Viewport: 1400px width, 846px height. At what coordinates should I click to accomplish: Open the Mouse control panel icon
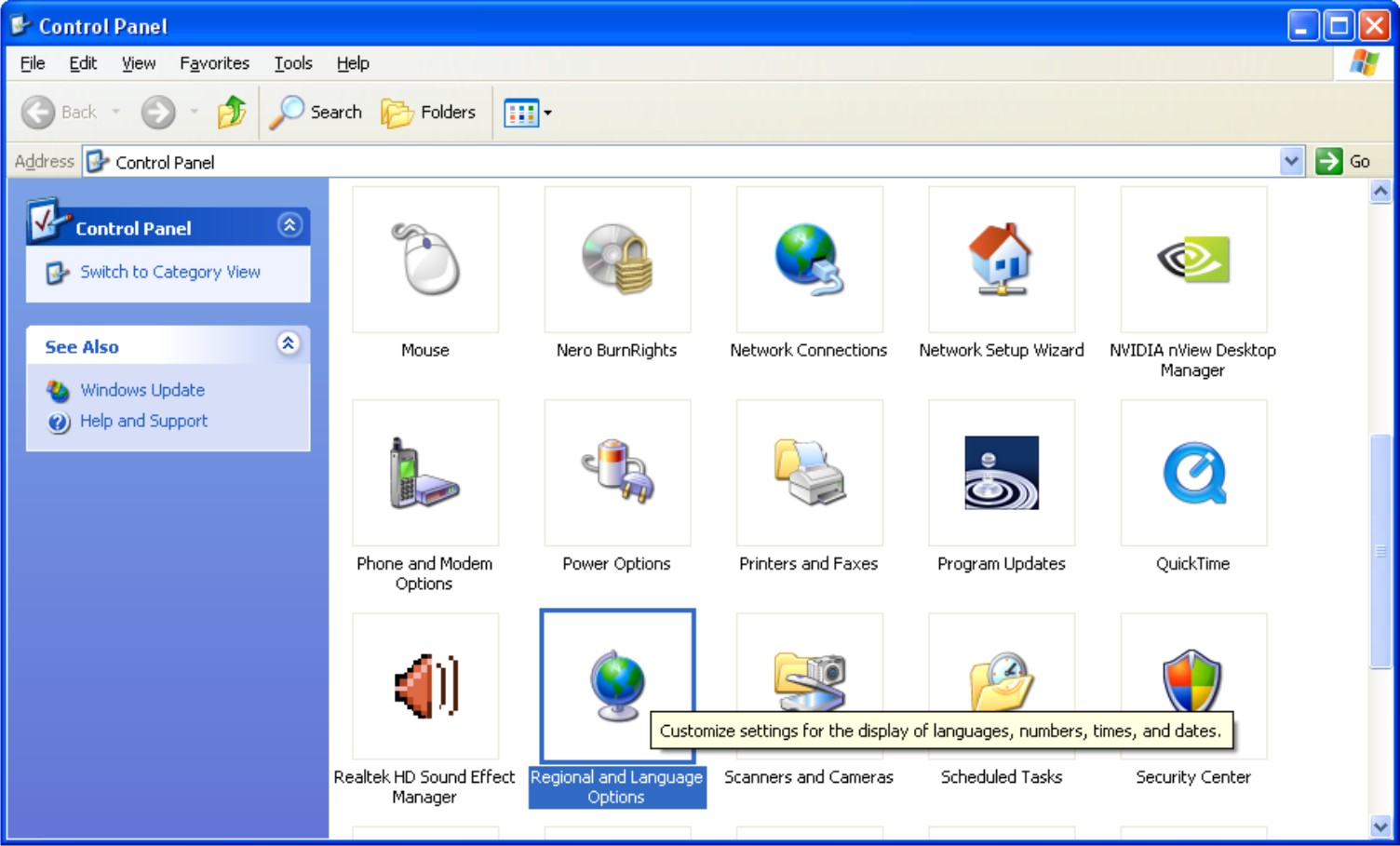click(x=425, y=260)
